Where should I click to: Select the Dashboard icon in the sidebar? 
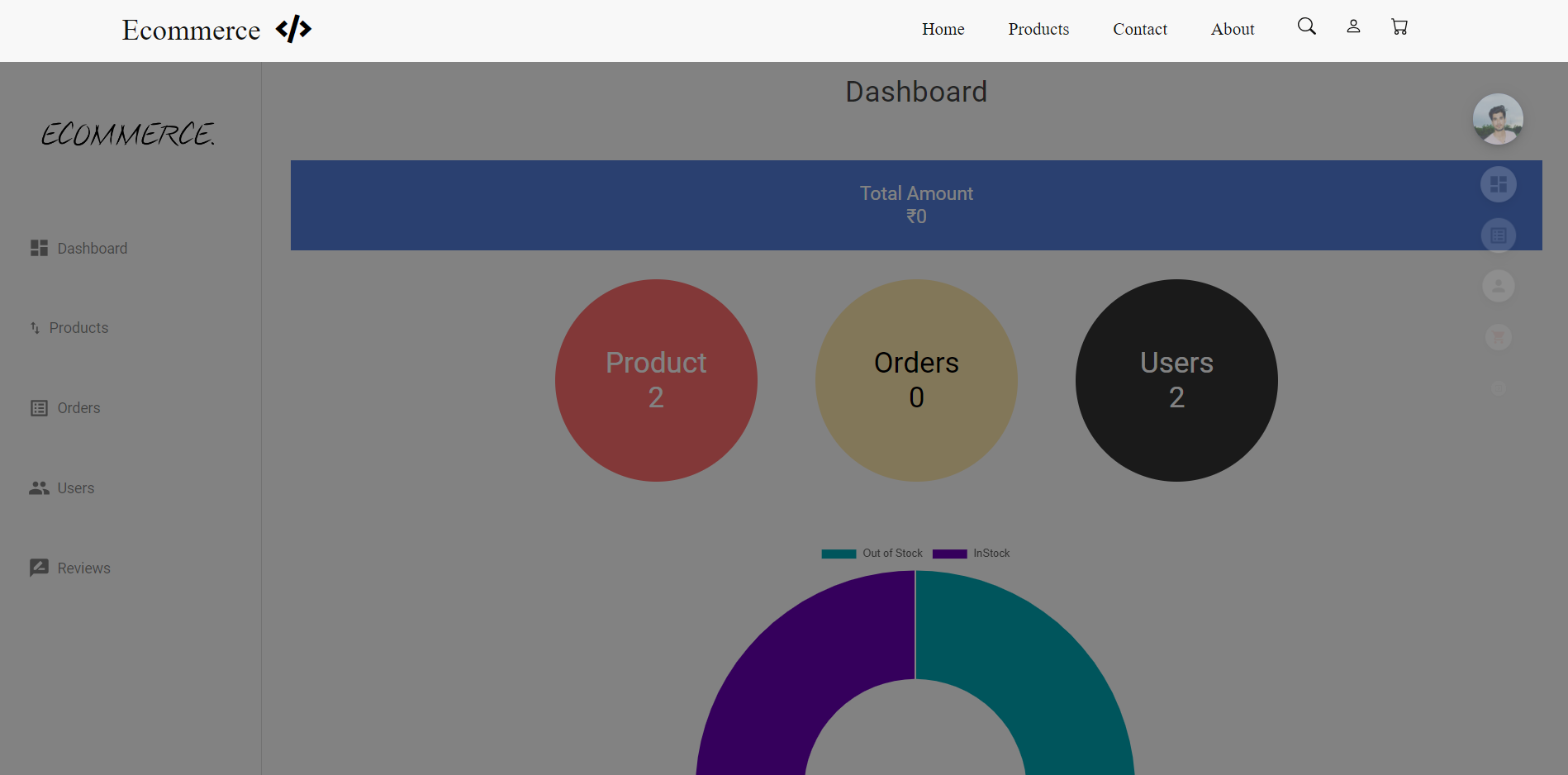[x=38, y=248]
